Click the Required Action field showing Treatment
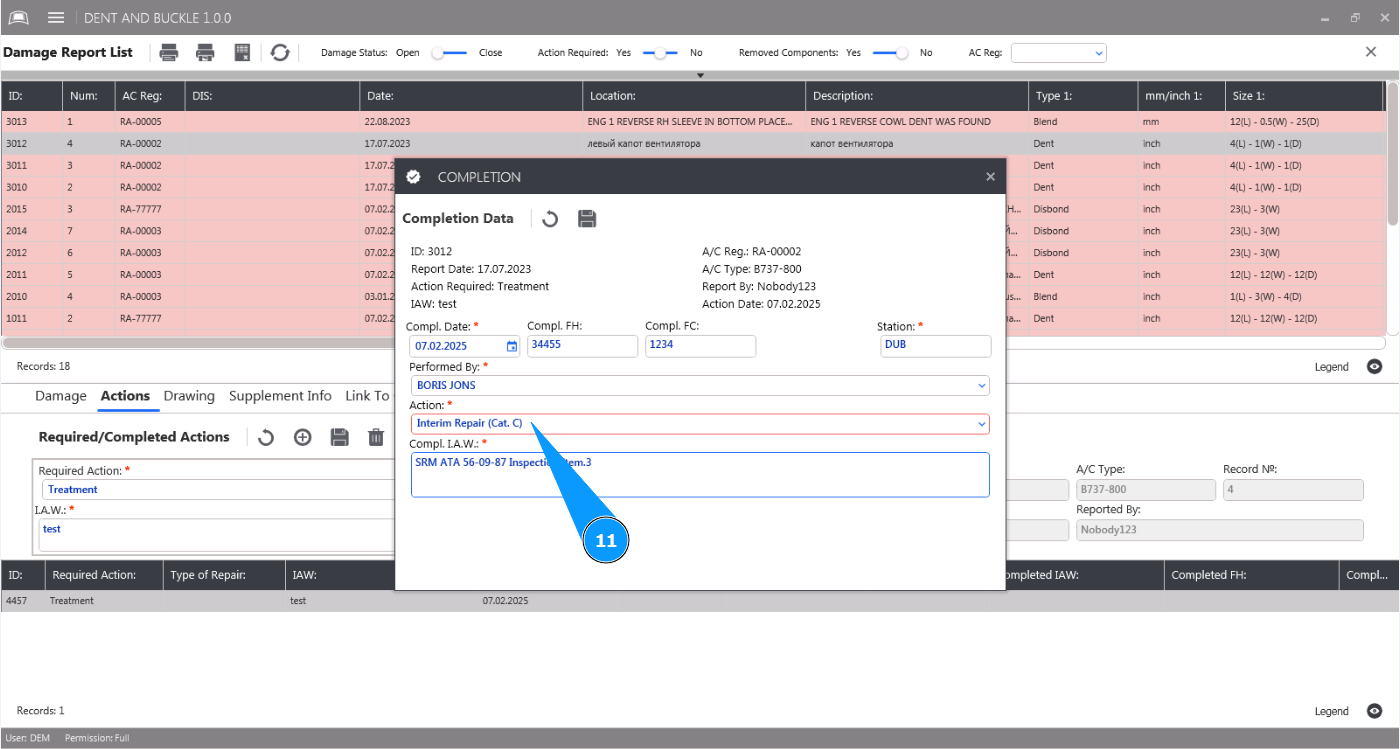Screen dimensions: 1400x749 pyautogui.click(x=218, y=490)
